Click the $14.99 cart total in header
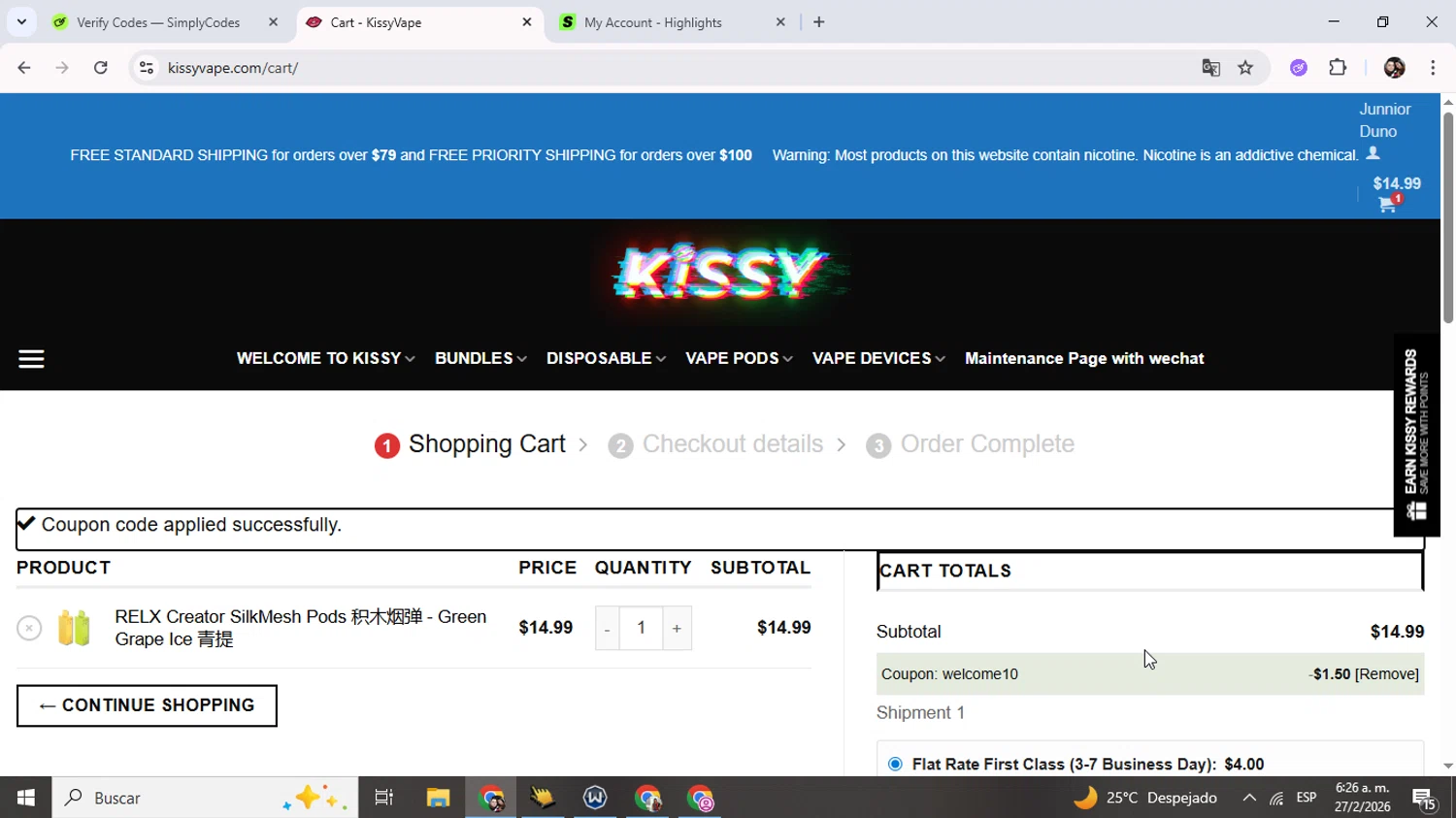The width and height of the screenshot is (1456, 818). pos(1397,183)
